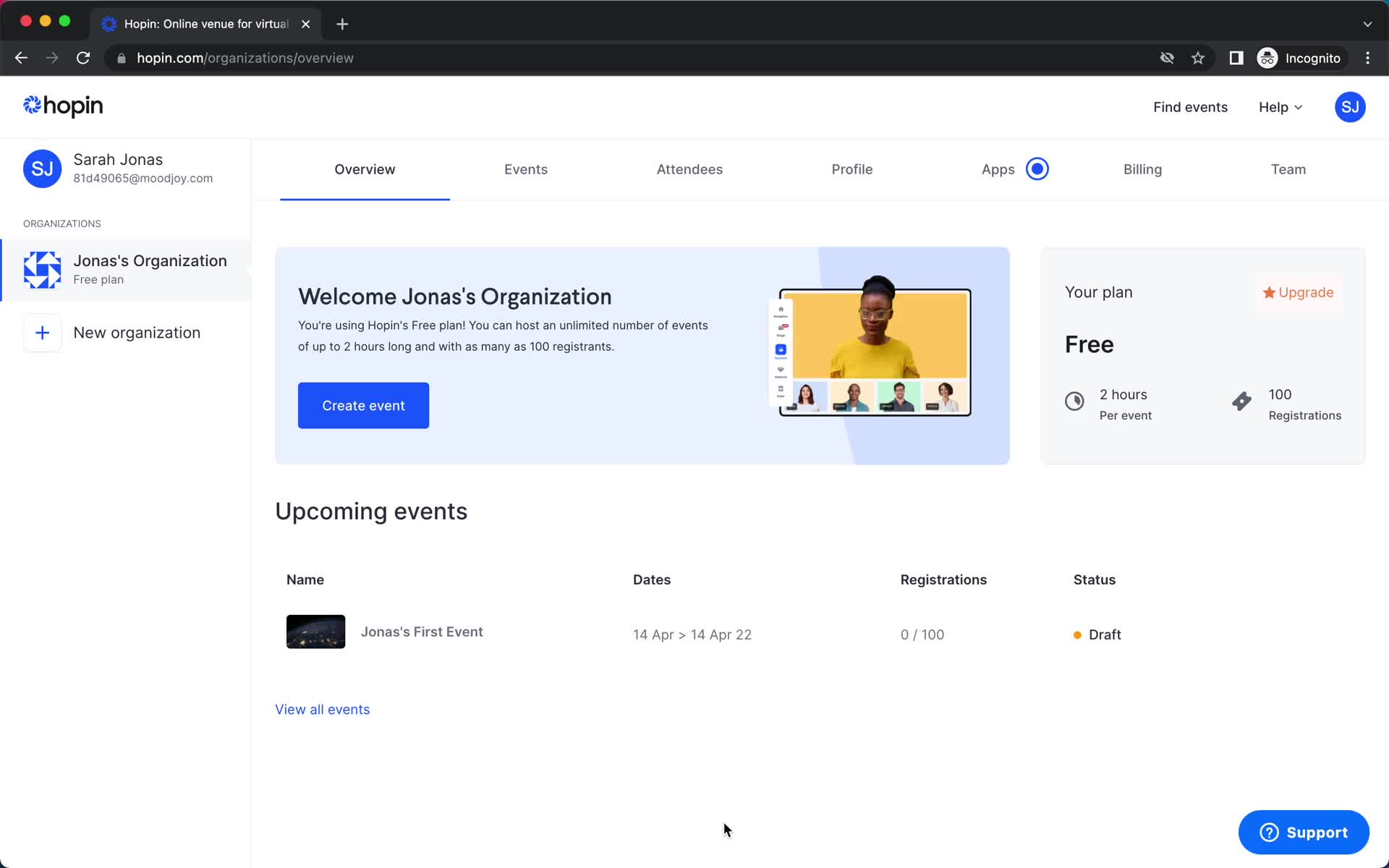The height and width of the screenshot is (868, 1389).
Task: Expand the tab search chevron
Action: pos(1367,24)
